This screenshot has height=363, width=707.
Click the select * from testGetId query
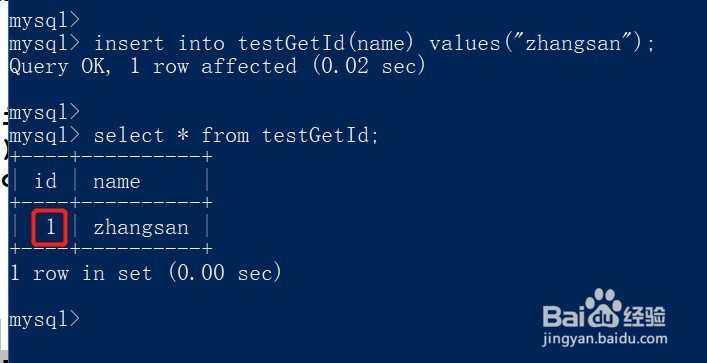click(236, 135)
